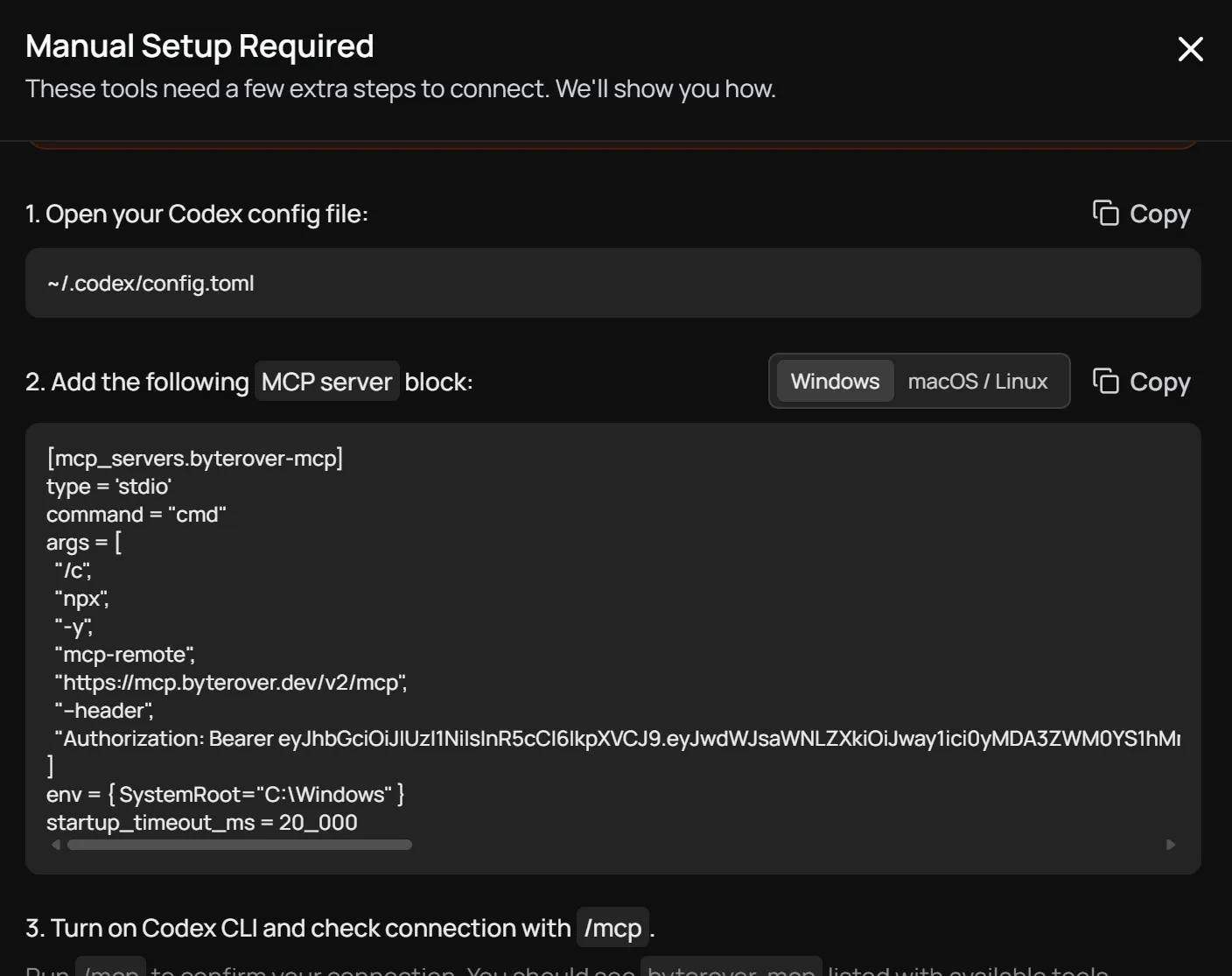Click the /mcp command chip in step 3

(x=612, y=928)
